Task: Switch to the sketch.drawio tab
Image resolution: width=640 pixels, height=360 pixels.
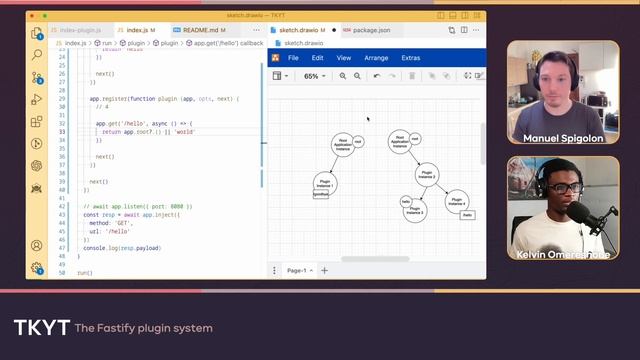Action: pos(303,30)
